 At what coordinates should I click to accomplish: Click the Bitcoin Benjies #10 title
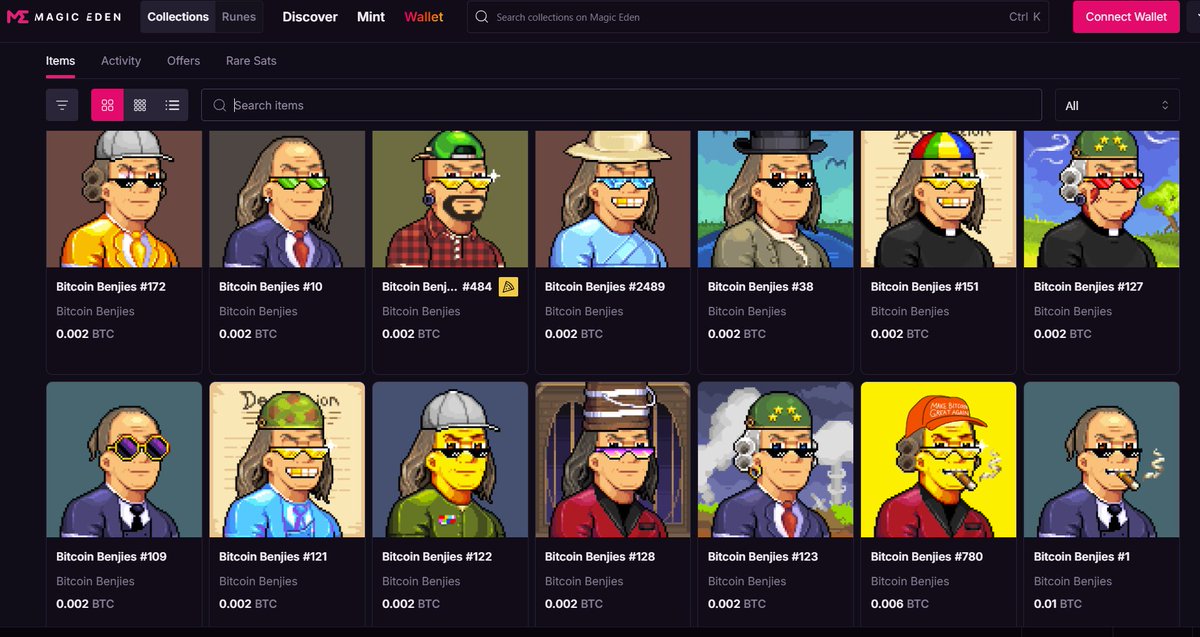pos(271,287)
